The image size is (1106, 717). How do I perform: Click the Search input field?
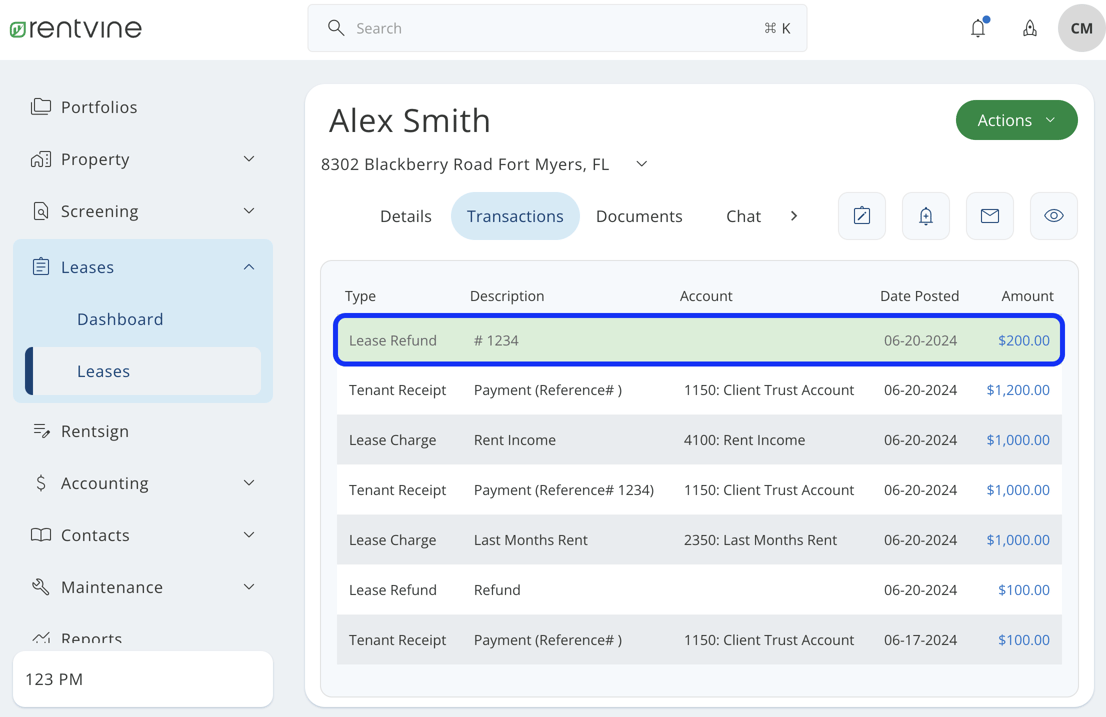click(557, 28)
